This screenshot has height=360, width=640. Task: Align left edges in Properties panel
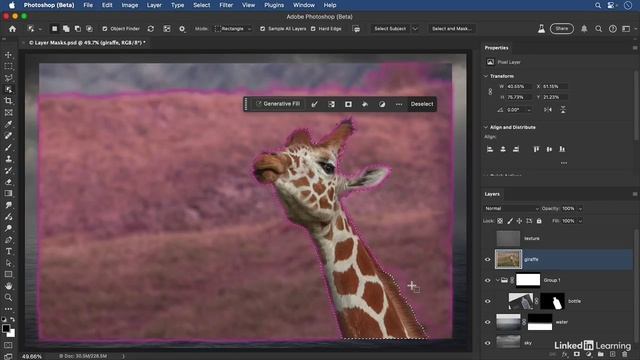[x=490, y=149]
